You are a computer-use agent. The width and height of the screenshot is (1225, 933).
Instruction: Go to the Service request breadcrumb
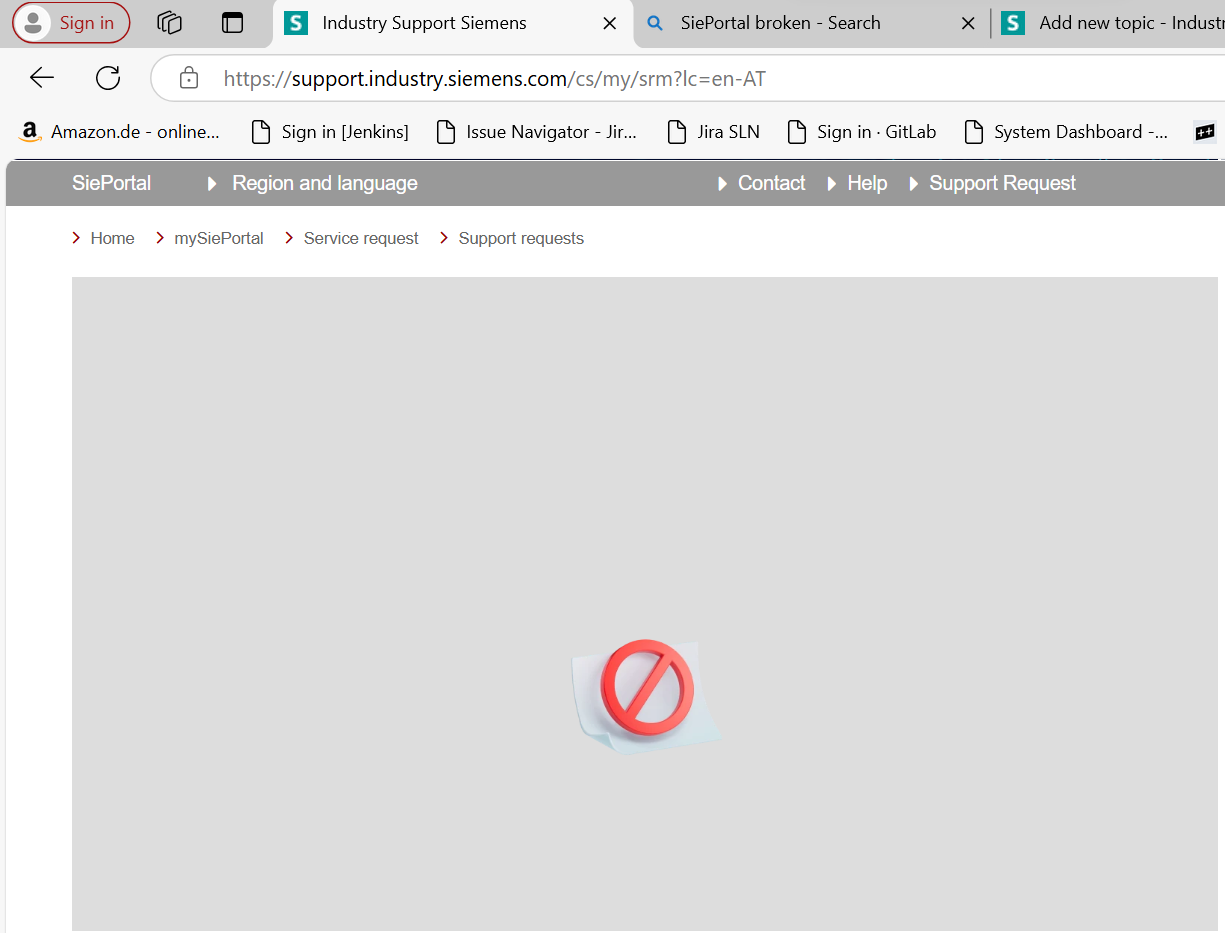coord(361,238)
